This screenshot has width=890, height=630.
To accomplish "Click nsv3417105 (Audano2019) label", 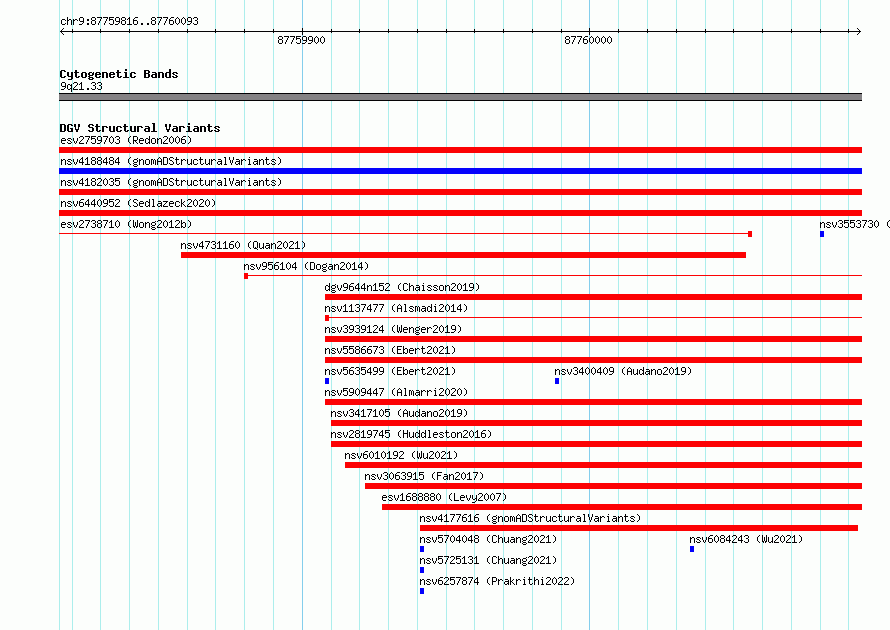I will pyautogui.click(x=399, y=413).
